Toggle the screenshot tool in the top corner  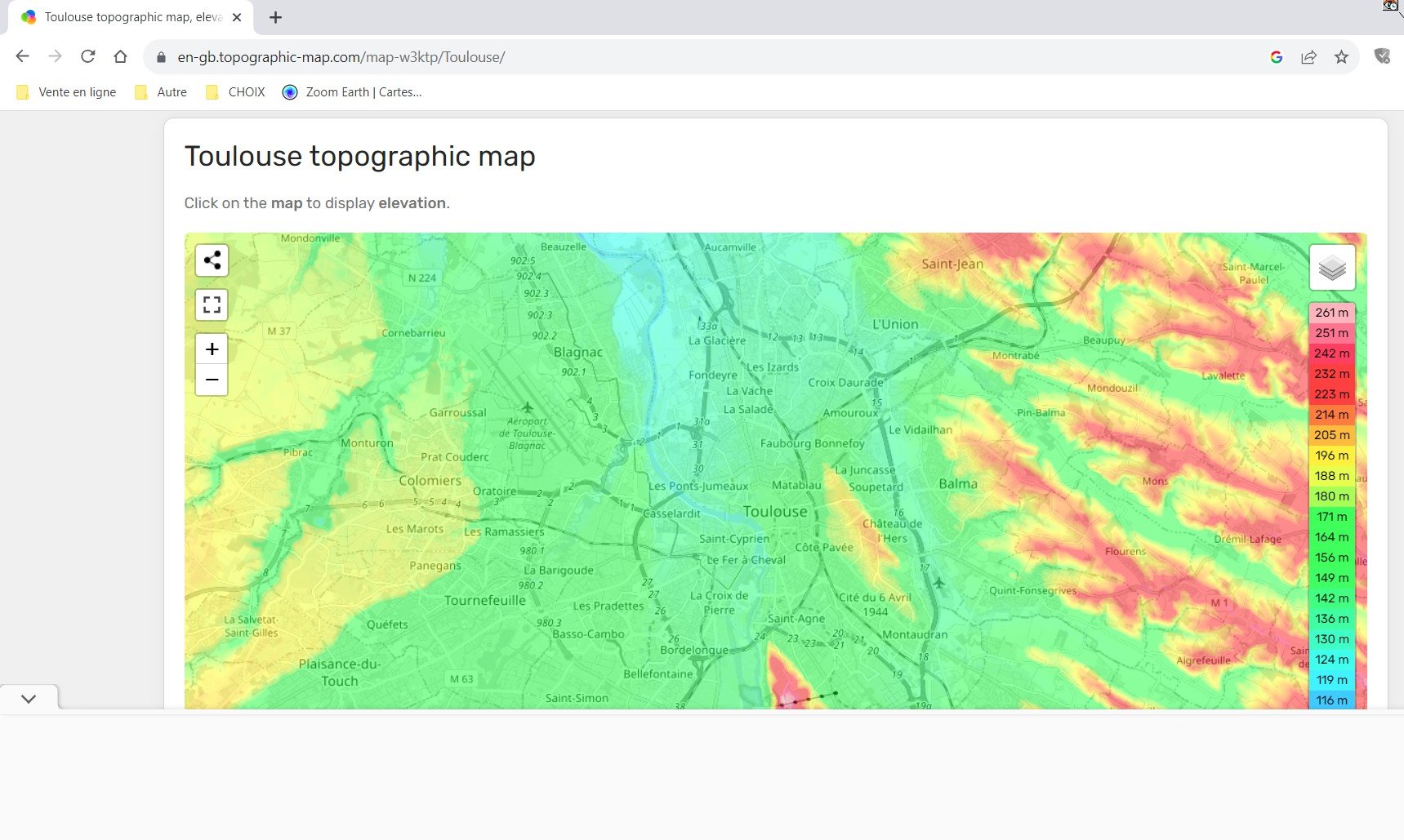(1388, 7)
